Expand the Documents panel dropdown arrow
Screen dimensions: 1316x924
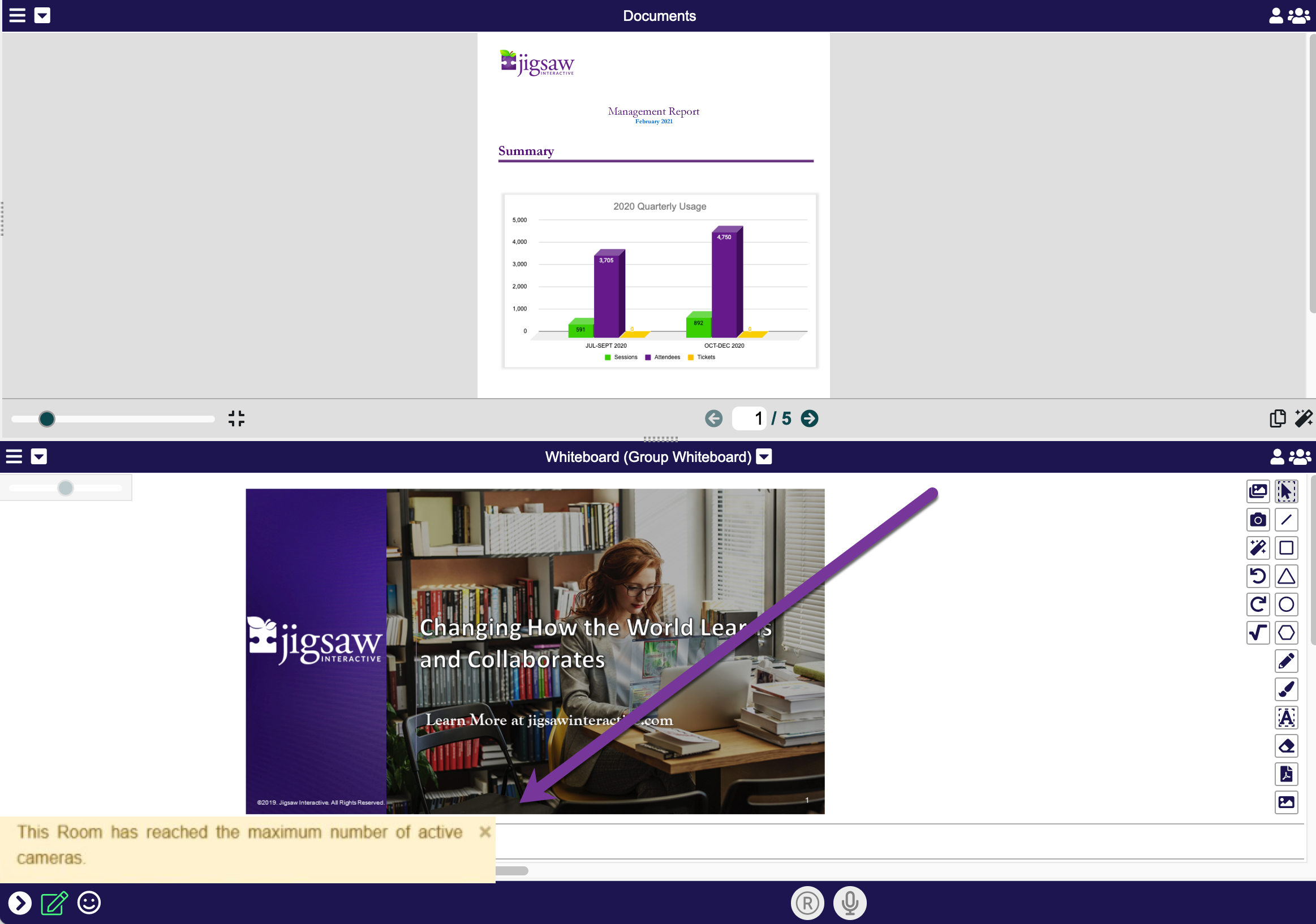coord(42,15)
